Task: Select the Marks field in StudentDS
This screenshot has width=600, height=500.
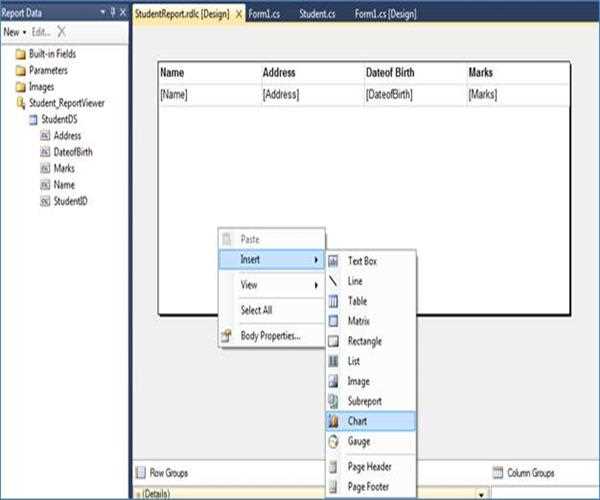Action: point(64,168)
